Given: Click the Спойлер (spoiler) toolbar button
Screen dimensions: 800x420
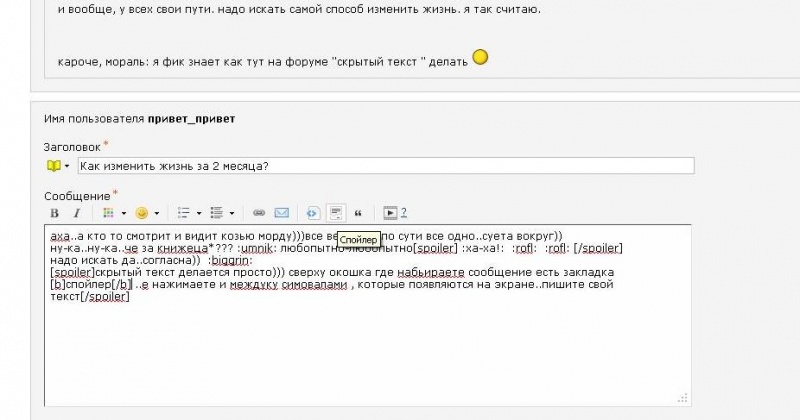Looking at the screenshot, I should (336, 213).
